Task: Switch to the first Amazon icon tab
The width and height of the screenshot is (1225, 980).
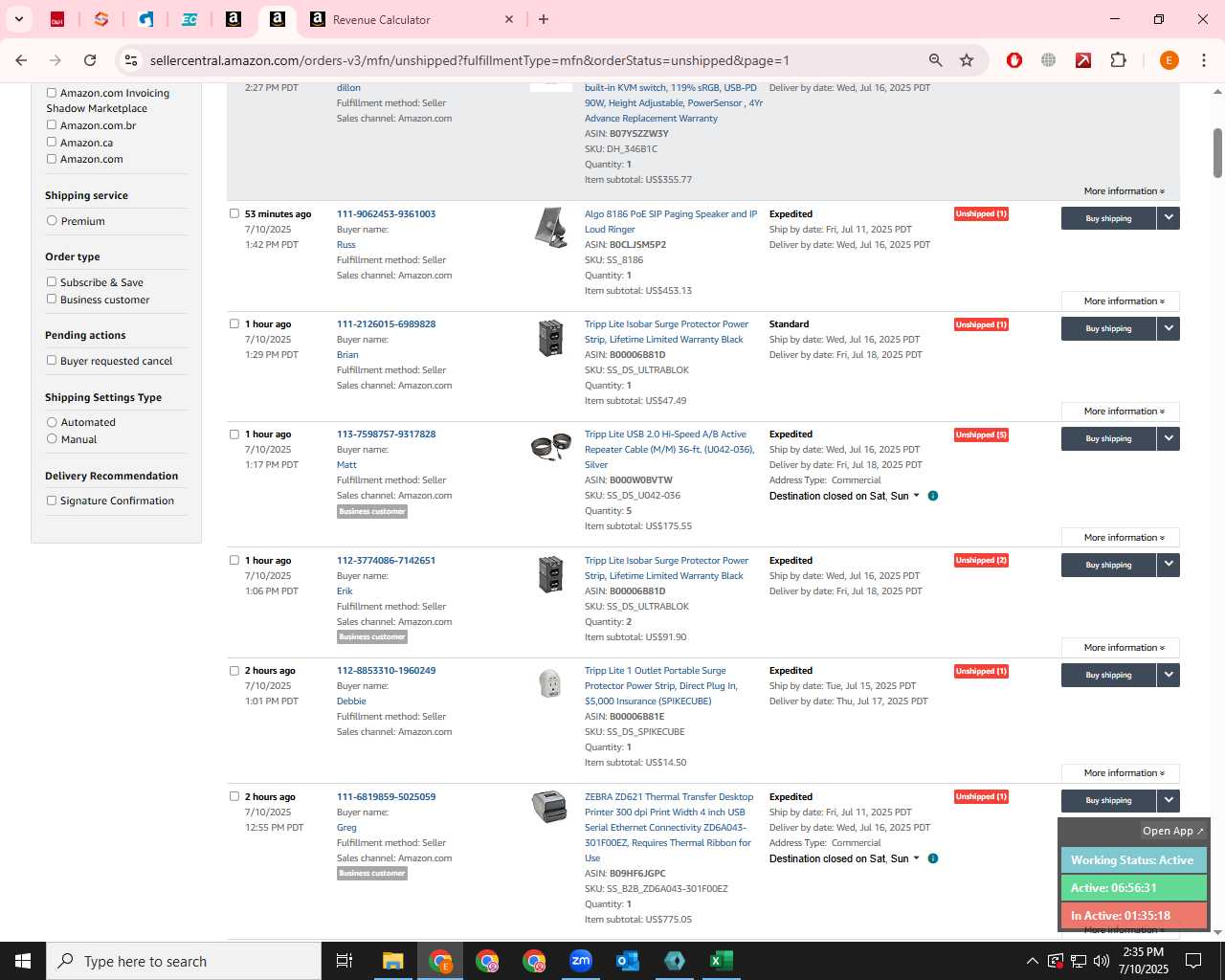Action: (234, 19)
